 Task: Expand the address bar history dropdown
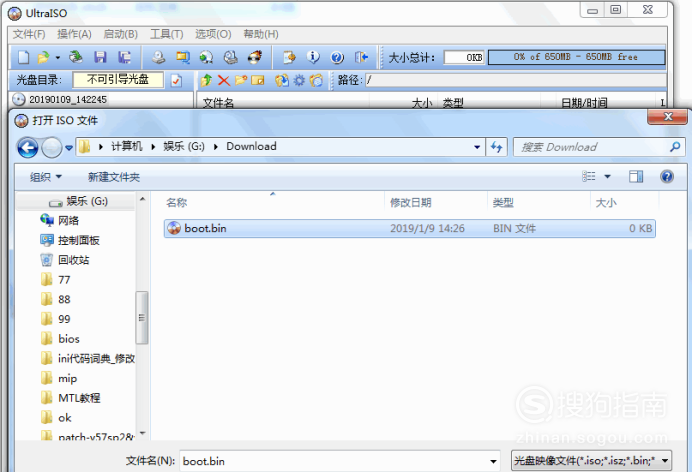pos(477,147)
